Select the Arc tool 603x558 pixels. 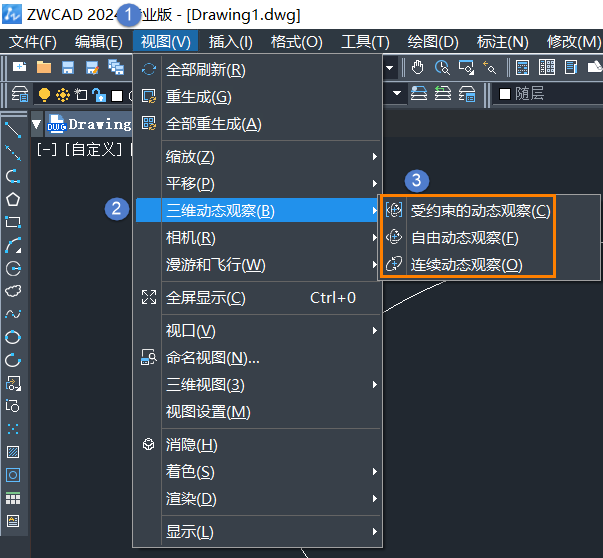(x=13, y=245)
